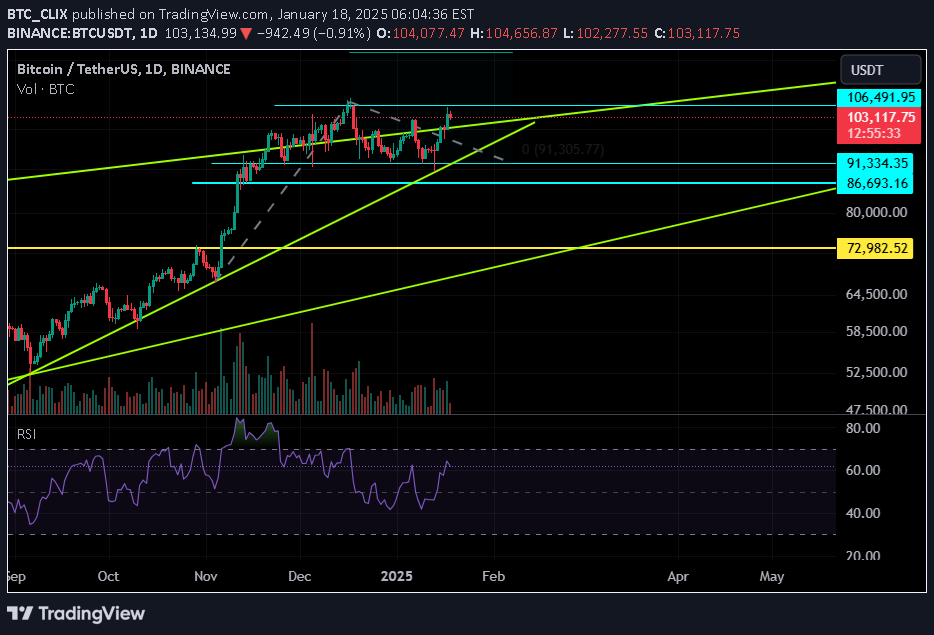Click the RSI 80.00 axis value
The width and height of the screenshot is (934, 635).
pyautogui.click(x=863, y=428)
